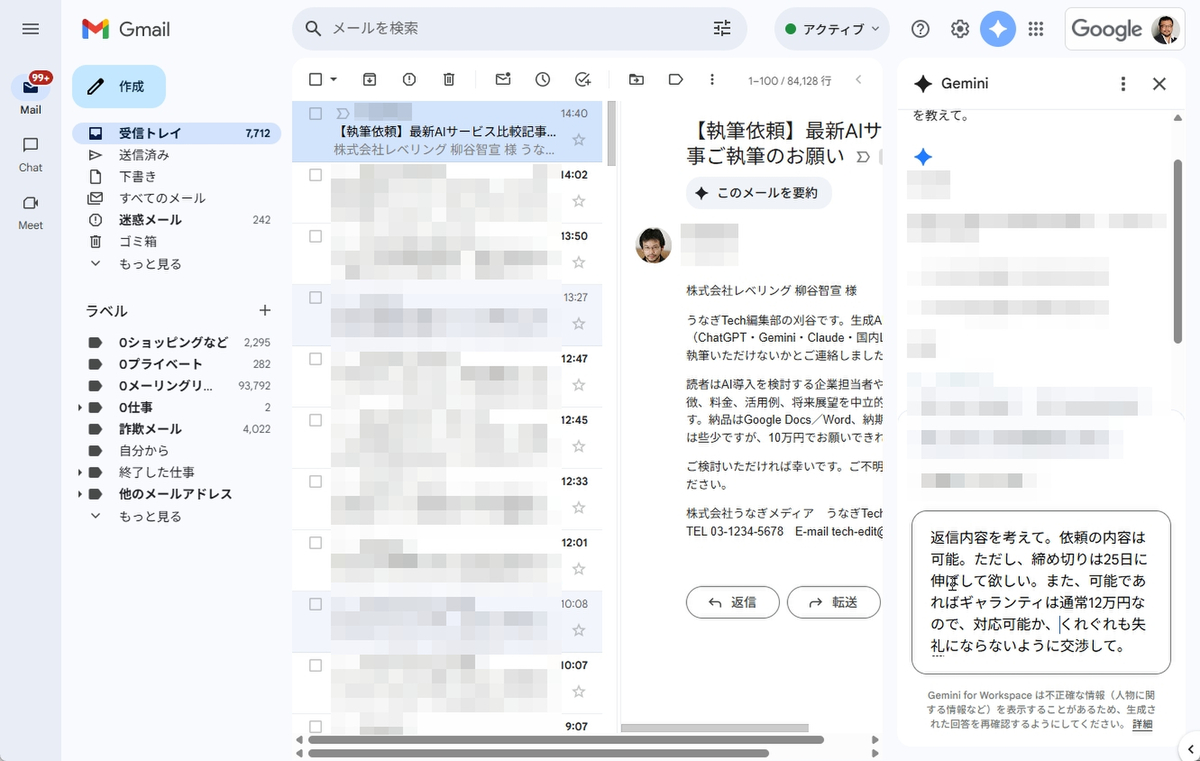The image size is (1200, 761).
Task: Tick checkbox of the 14:40 email
Action: click(x=316, y=114)
